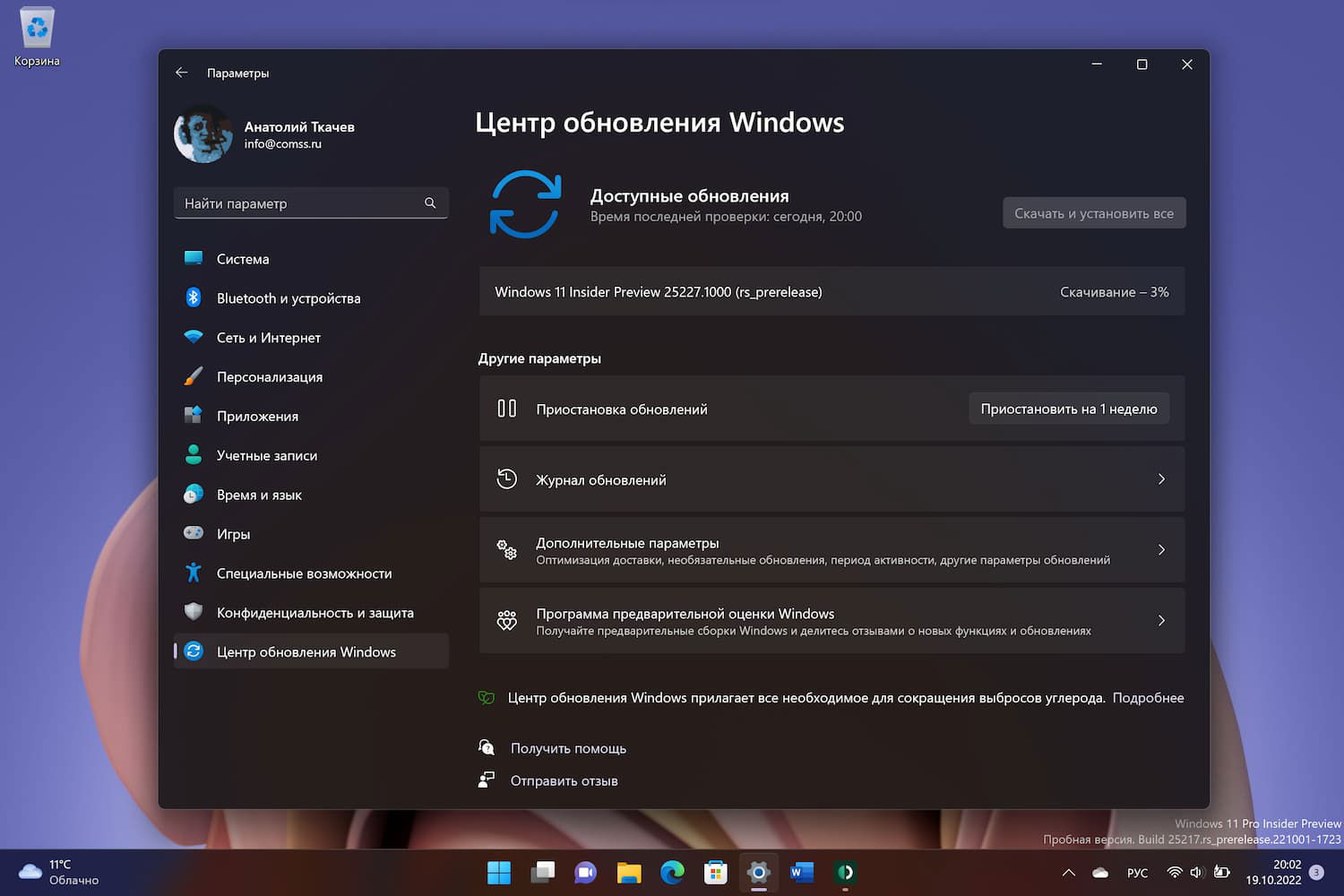Click the pause updates icon
The image size is (1344, 896).
point(506,409)
